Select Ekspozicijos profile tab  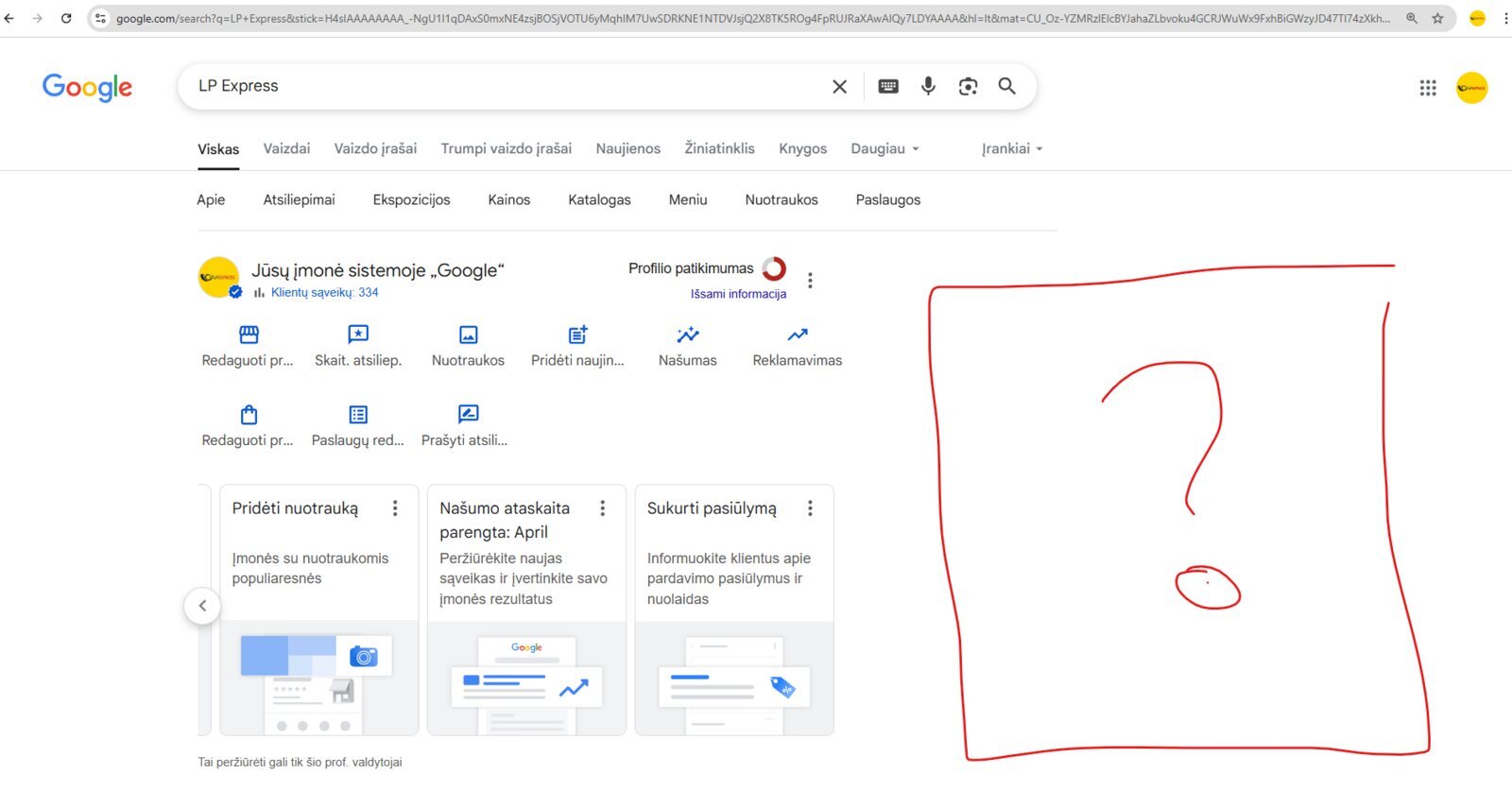coord(411,199)
